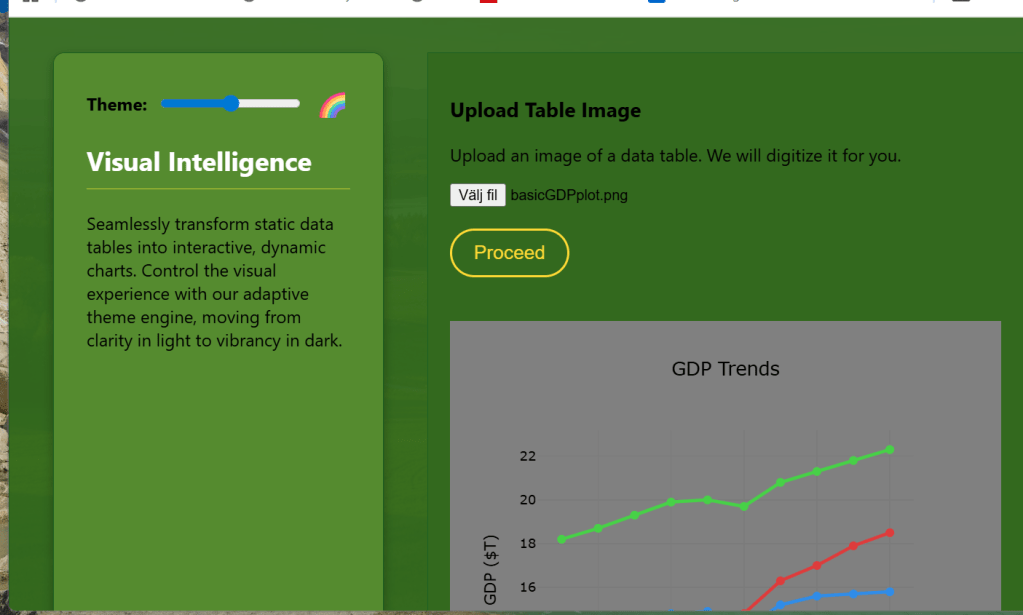Screen dimensions: 1023x615
Task: Click the blue line's rightmost data point
Action: pyautogui.click(x=890, y=592)
